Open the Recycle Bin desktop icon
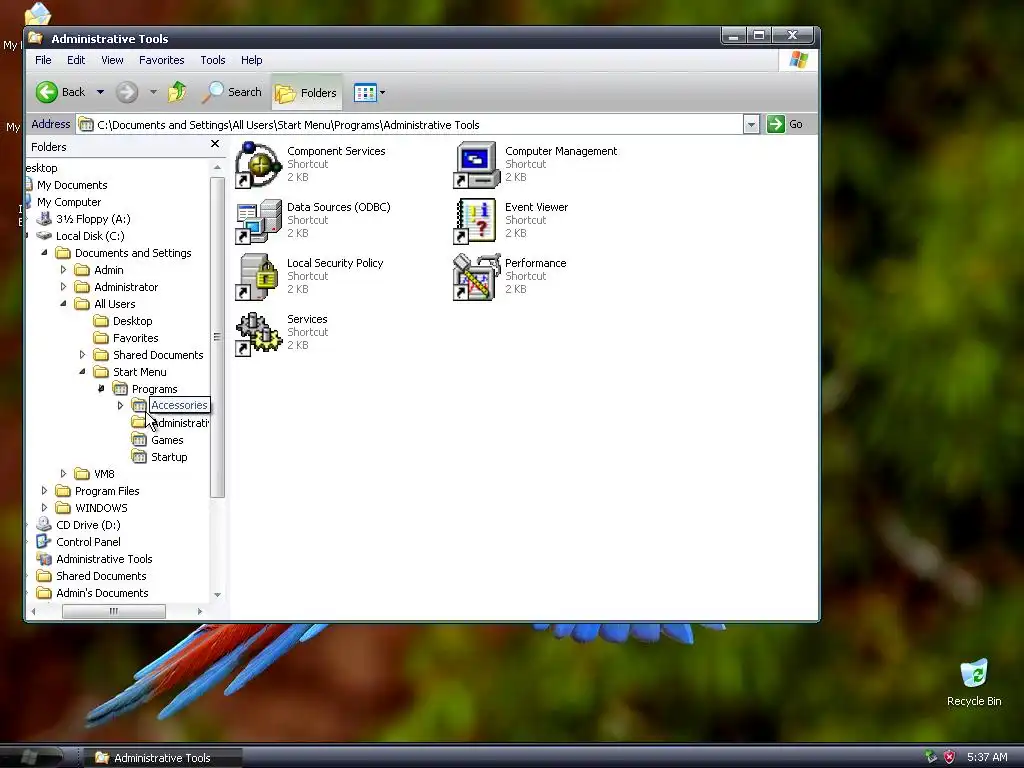The image size is (1024, 768). [974, 682]
